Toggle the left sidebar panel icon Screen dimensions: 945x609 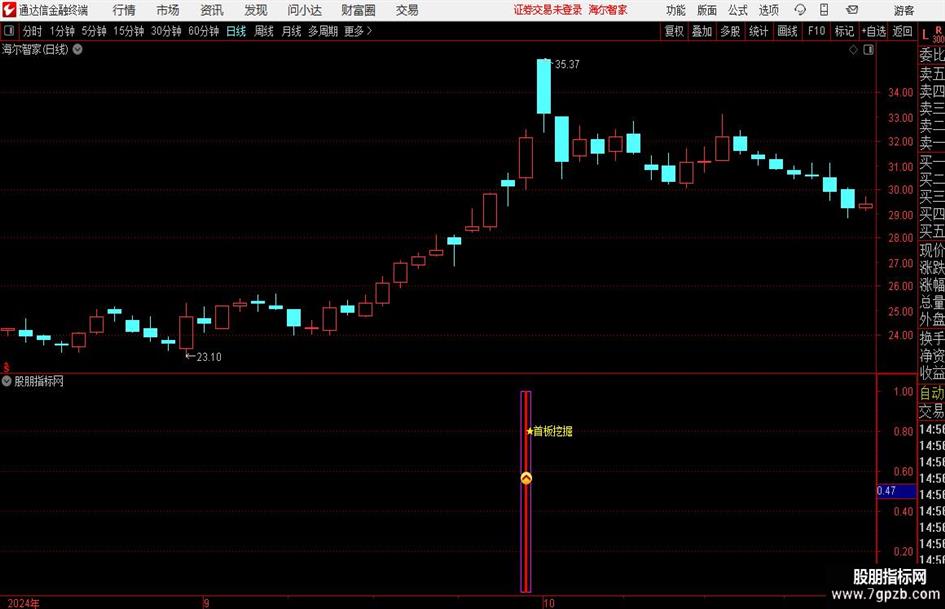pos(9,31)
